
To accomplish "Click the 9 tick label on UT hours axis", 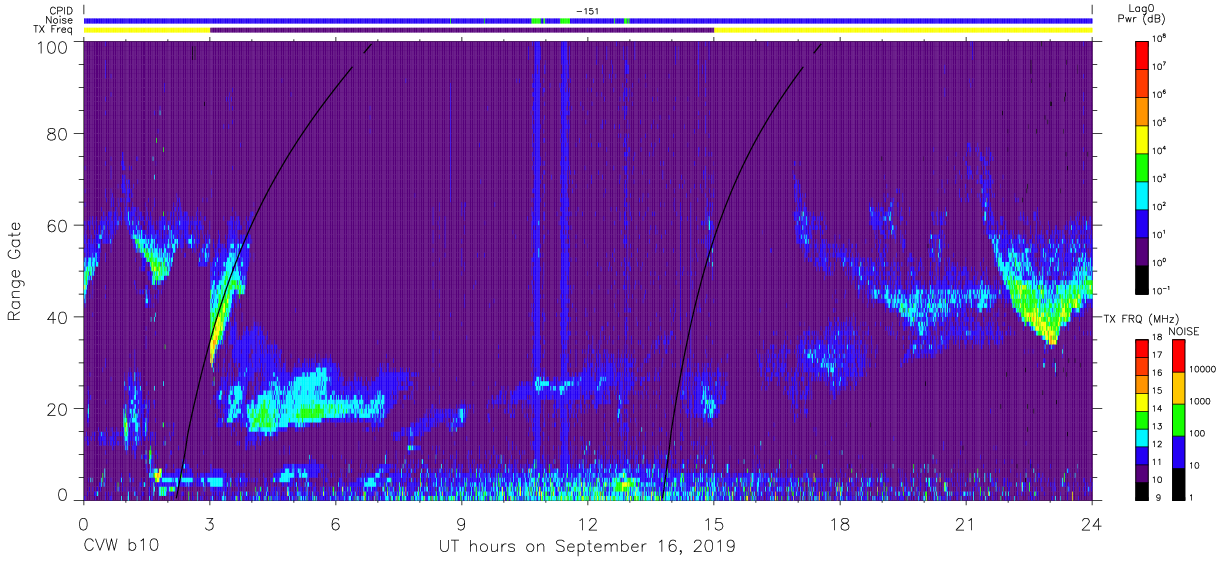I will [x=462, y=525].
